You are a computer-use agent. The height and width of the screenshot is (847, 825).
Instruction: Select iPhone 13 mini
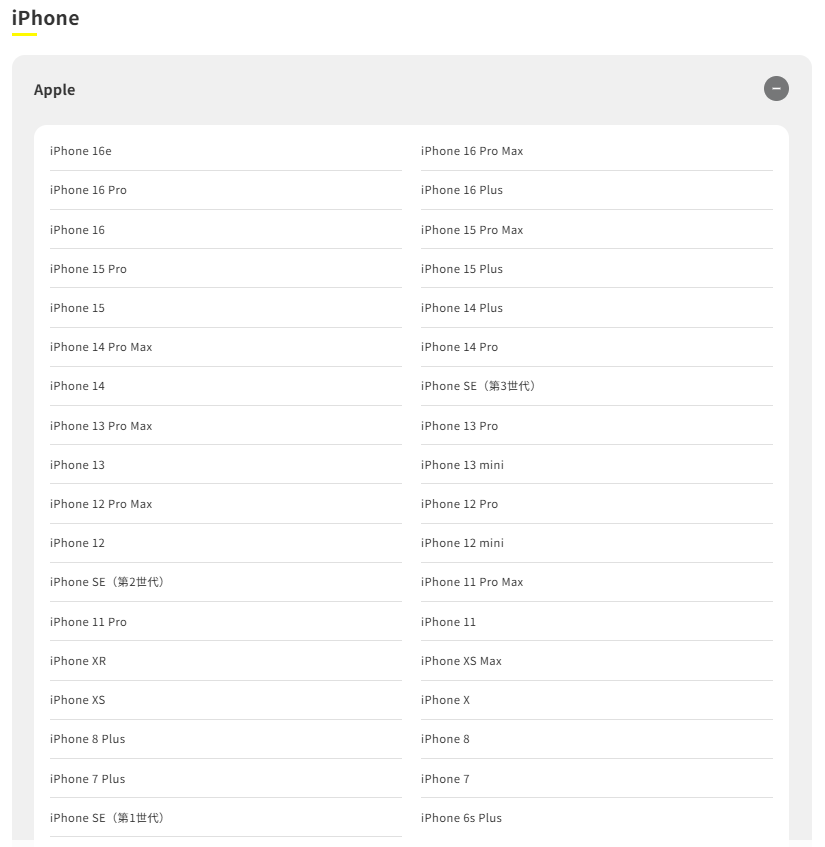point(462,465)
